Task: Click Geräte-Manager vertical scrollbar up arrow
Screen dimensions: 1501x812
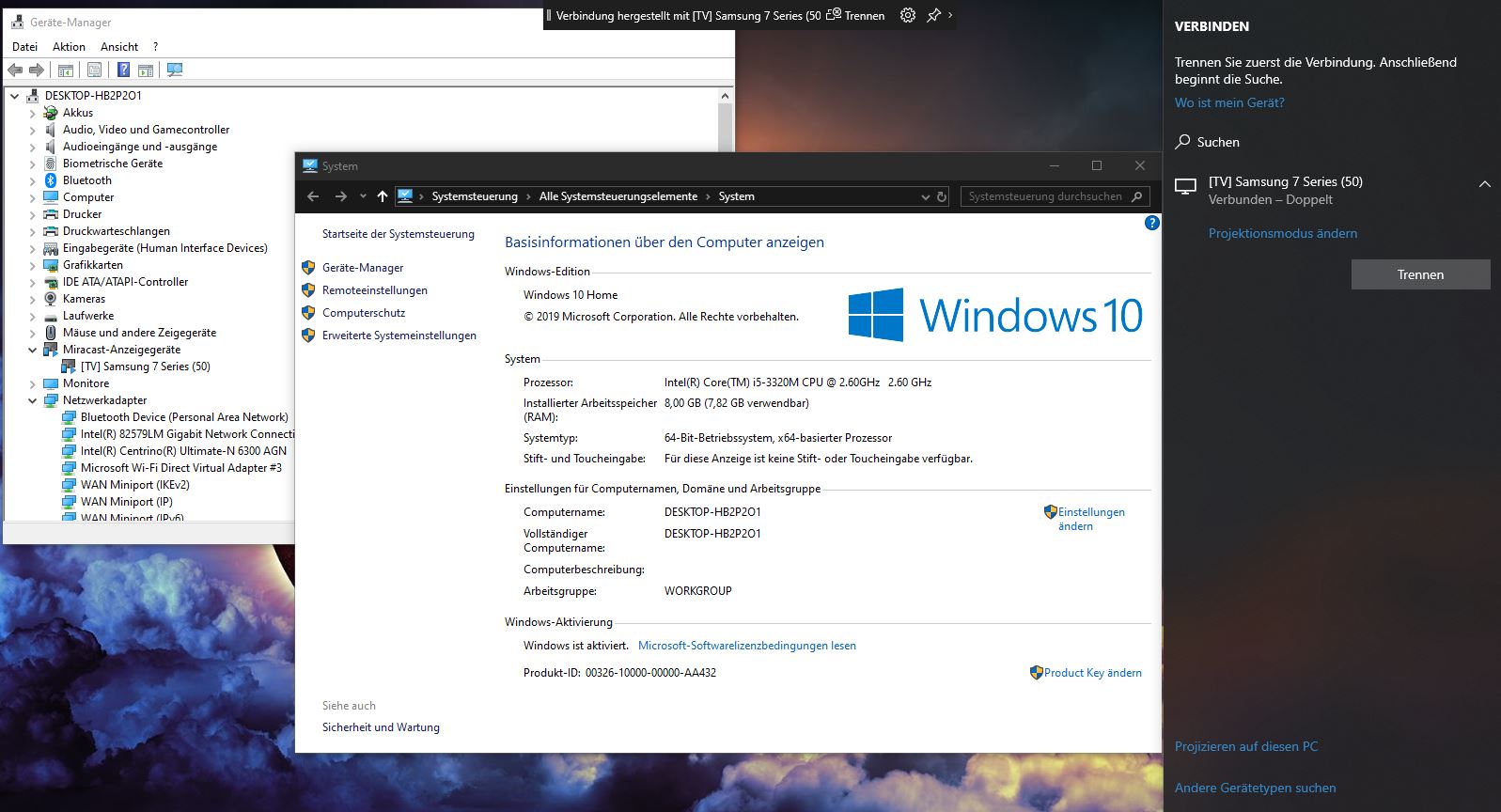Action: 725,96
